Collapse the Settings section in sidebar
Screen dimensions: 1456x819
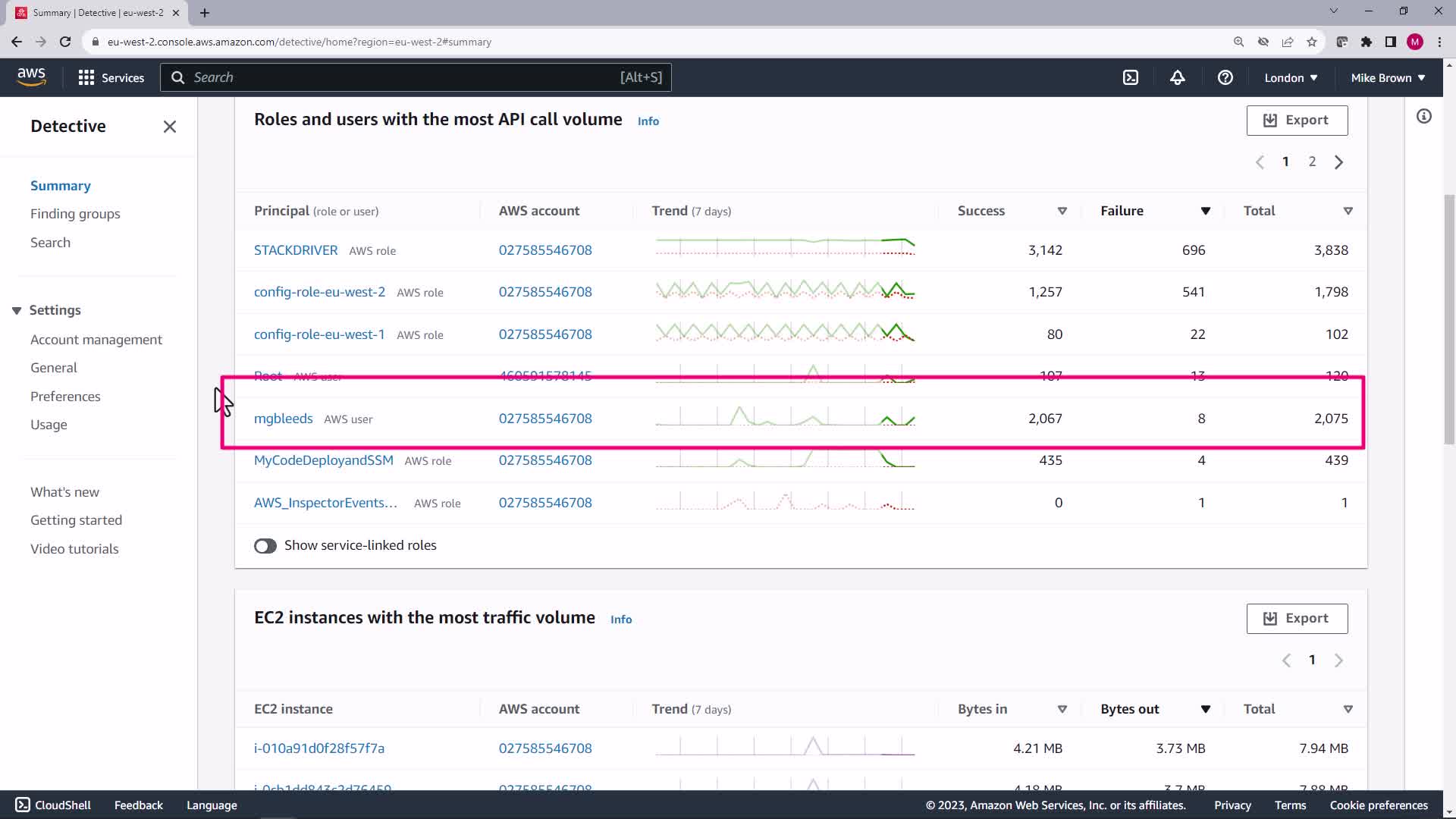17,310
